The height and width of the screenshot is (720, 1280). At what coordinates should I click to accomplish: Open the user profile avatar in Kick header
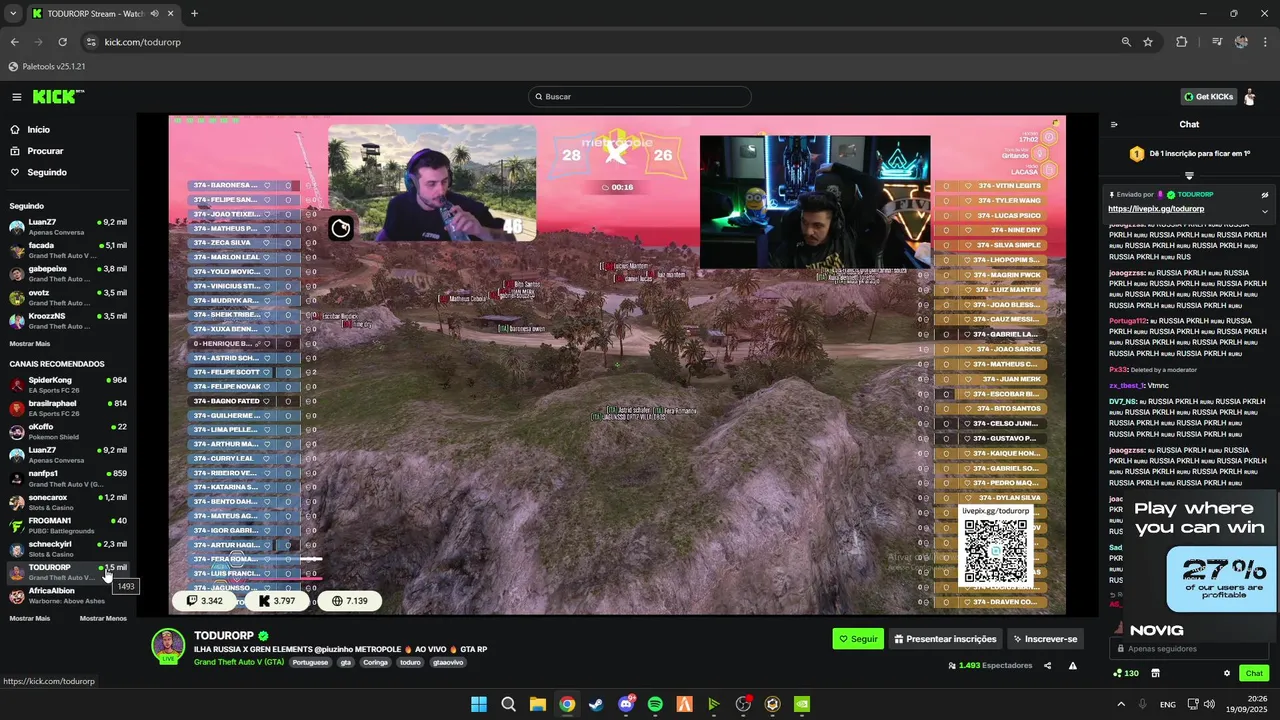tap(1249, 97)
